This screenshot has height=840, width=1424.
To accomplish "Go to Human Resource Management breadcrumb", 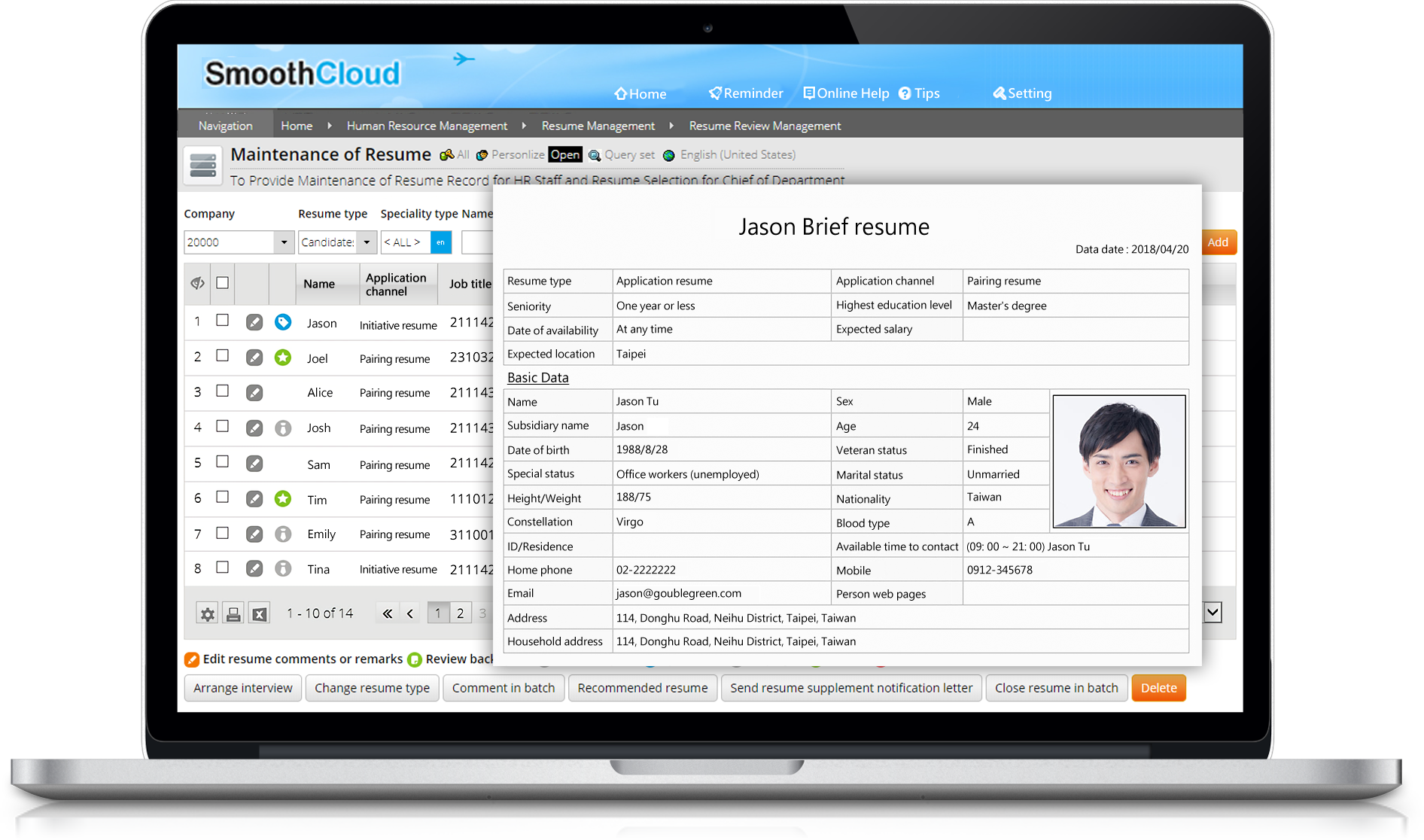I will 427,126.
